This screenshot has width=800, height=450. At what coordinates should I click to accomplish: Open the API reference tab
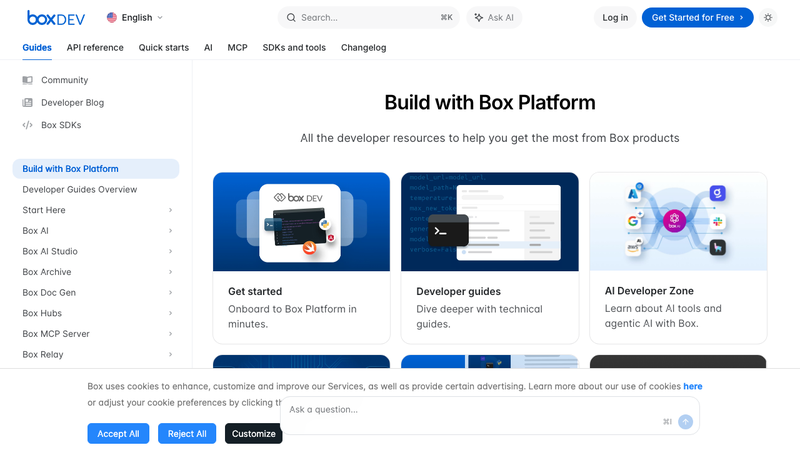coord(95,47)
